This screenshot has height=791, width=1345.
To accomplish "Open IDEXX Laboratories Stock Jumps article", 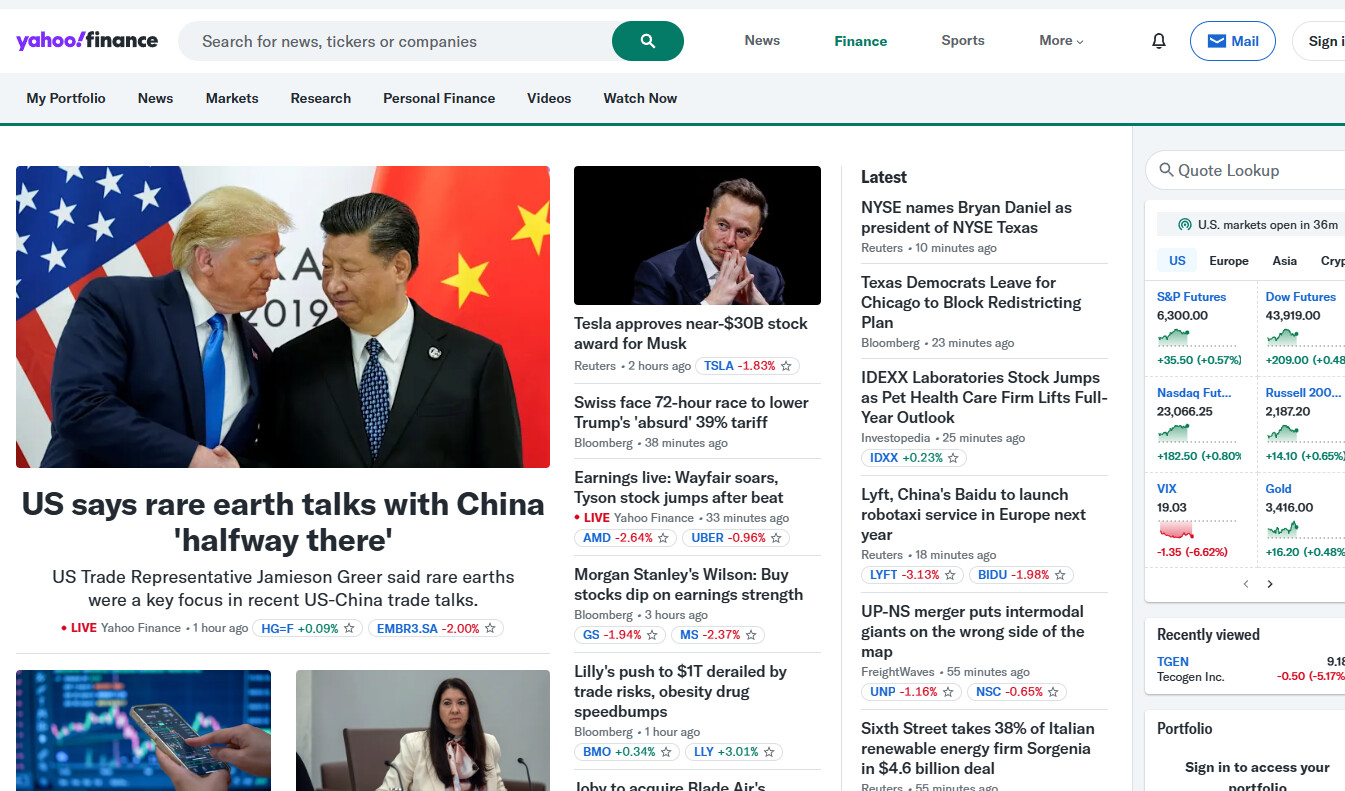I will [x=984, y=397].
